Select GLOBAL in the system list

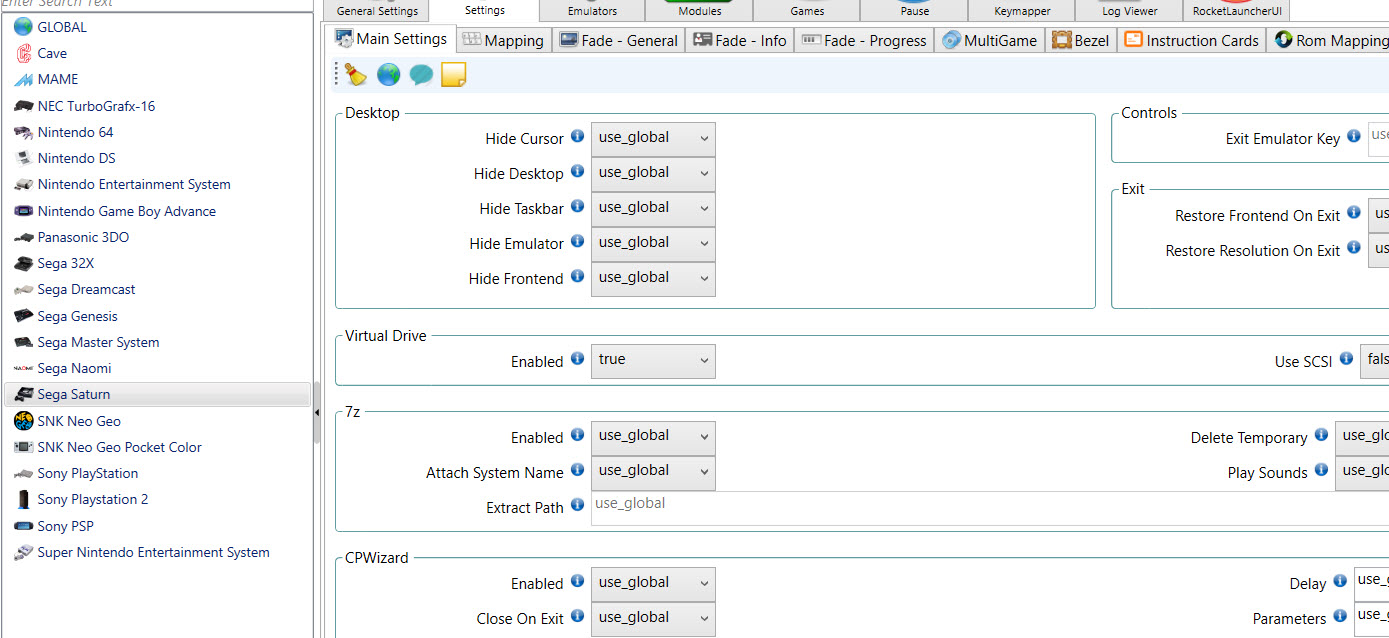click(x=62, y=27)
